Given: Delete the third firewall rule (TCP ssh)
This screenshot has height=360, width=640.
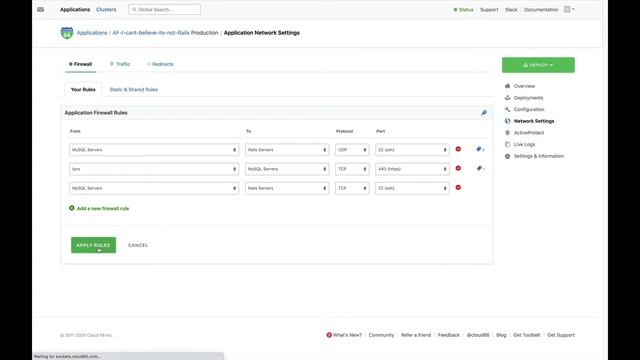Looking at the screenshot, I should [x=458, y=187].
